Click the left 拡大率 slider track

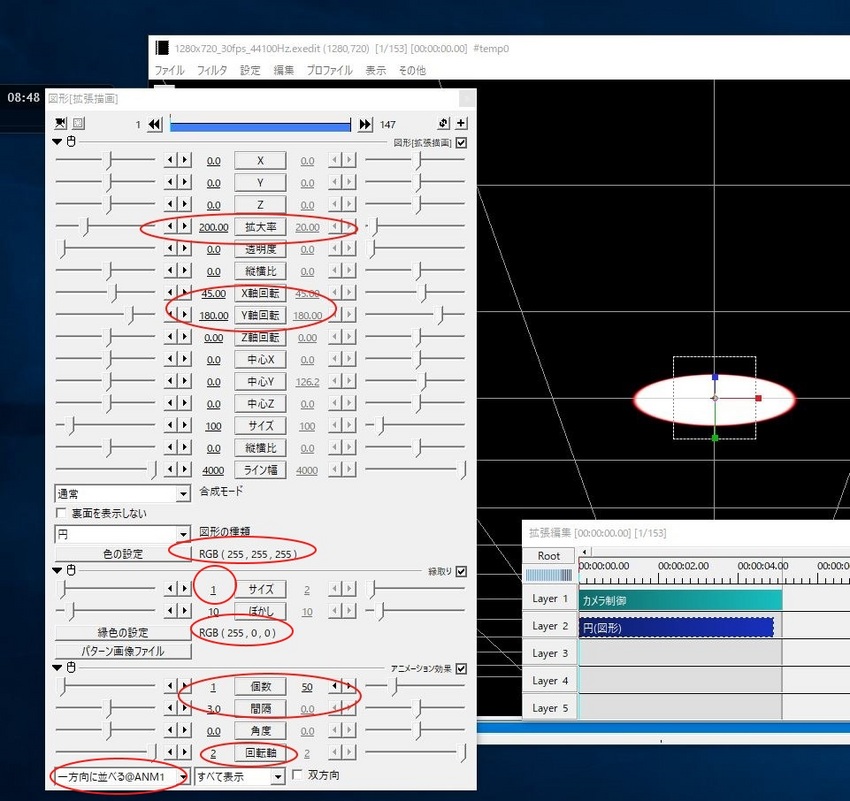105,227
